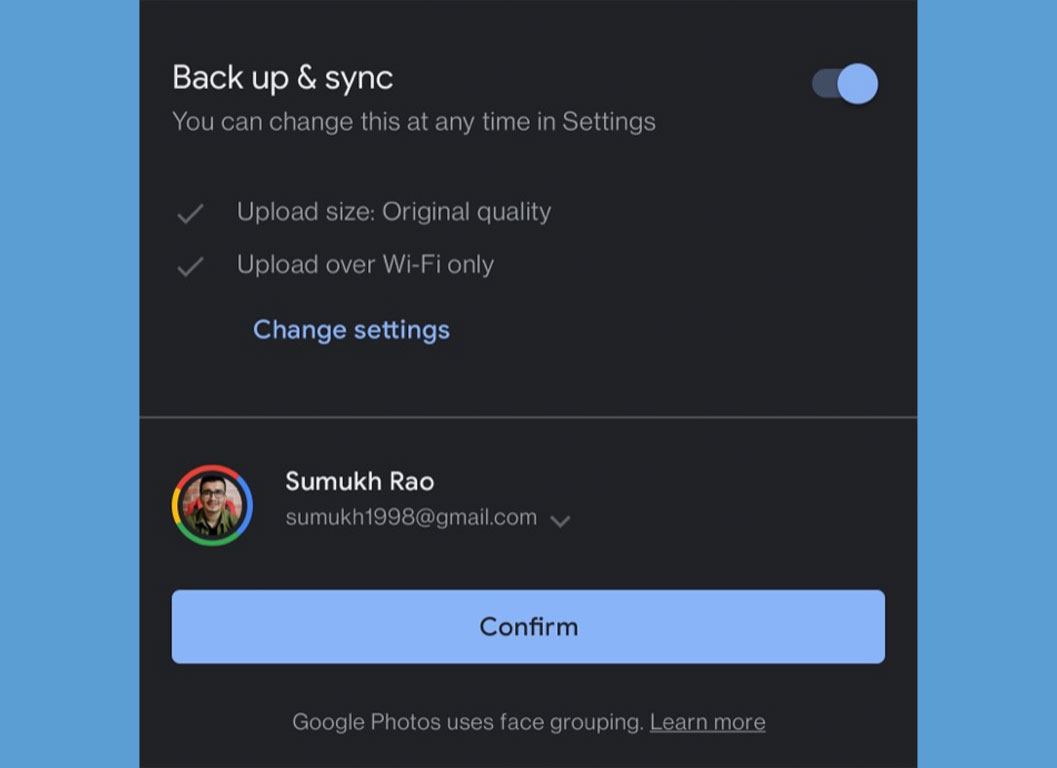Click the divider line above the account row
Screen dimensions: 1057x768
[528, 417]
